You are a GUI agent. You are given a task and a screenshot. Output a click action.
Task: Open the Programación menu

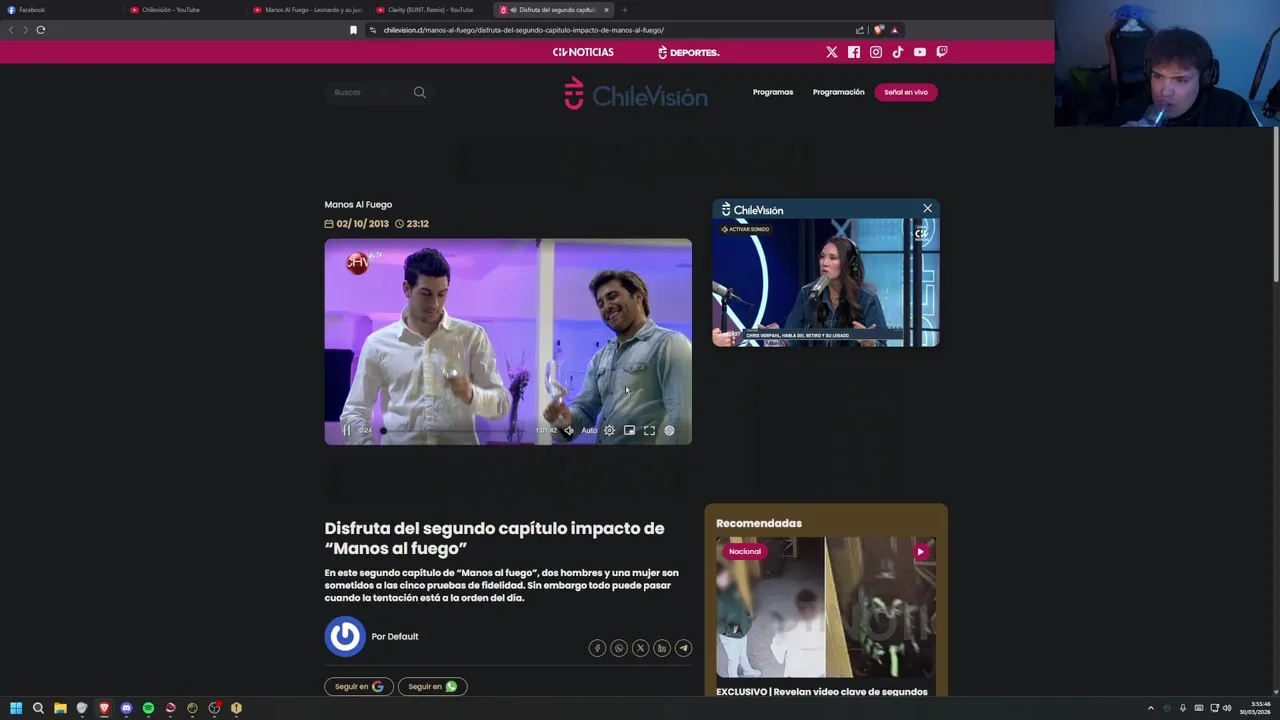[838, 92]
